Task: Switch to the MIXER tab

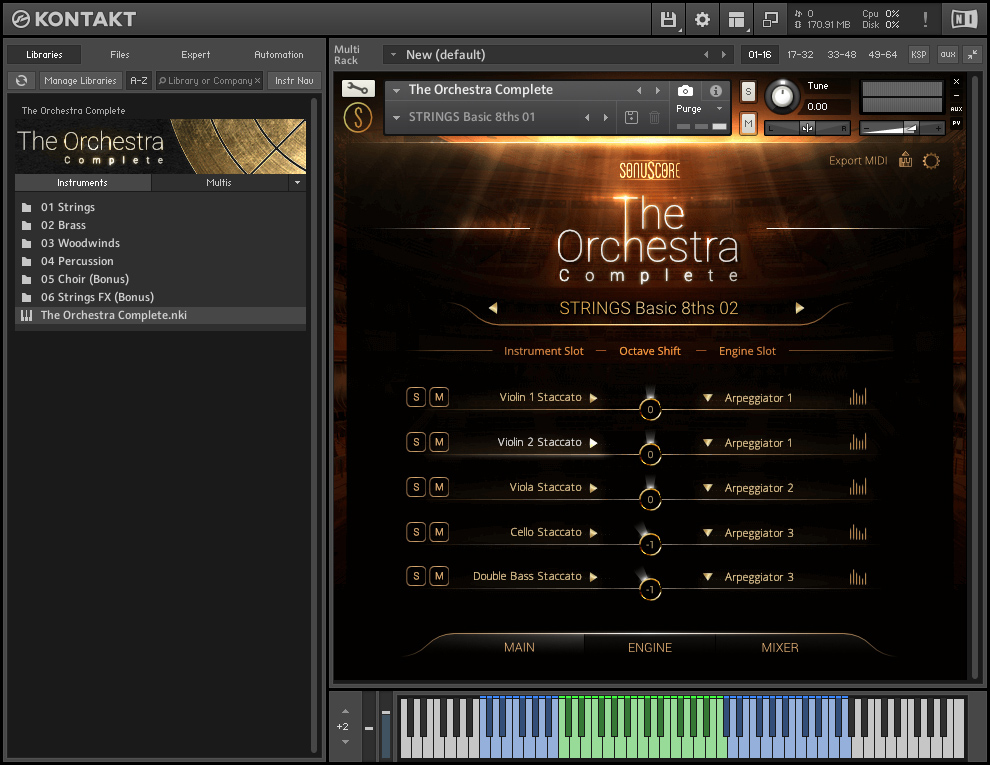Action: 779,647
